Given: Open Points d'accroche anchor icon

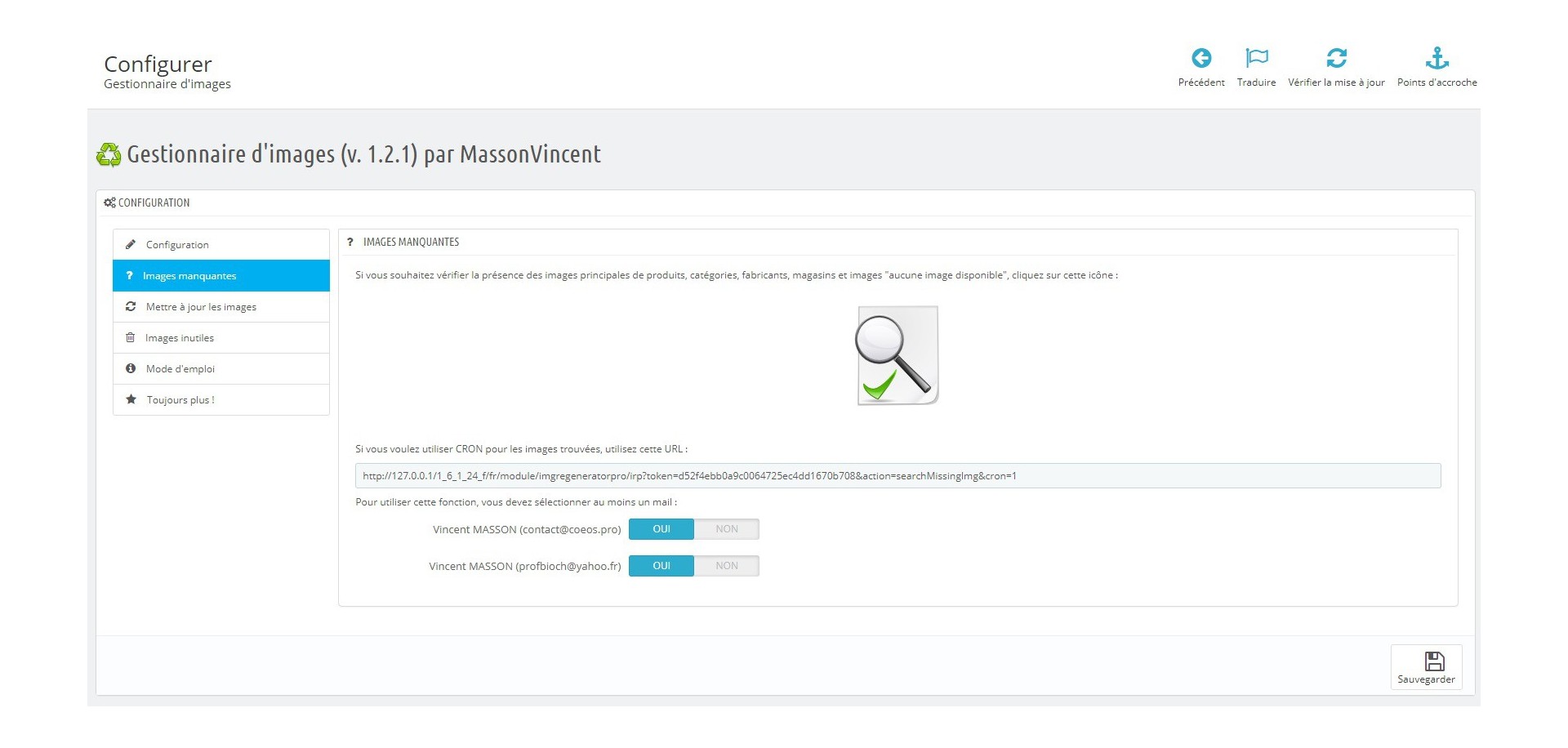Looking at the screenshot, I should [1437, 58].
